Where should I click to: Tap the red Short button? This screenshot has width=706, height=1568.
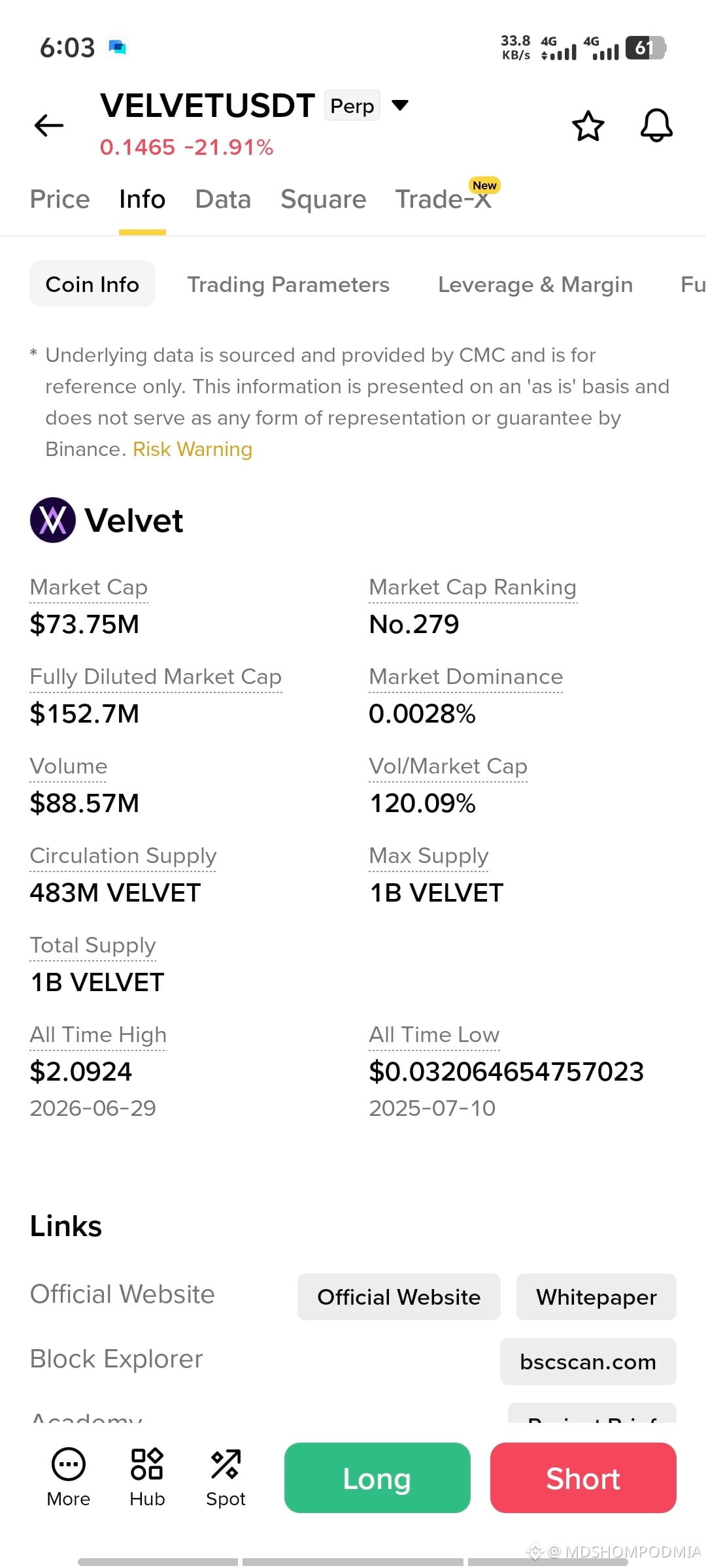pos(583,1478)
